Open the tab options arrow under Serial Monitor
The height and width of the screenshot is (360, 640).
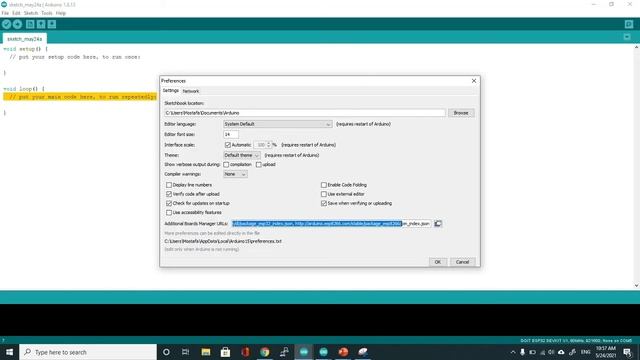[627, 37]
